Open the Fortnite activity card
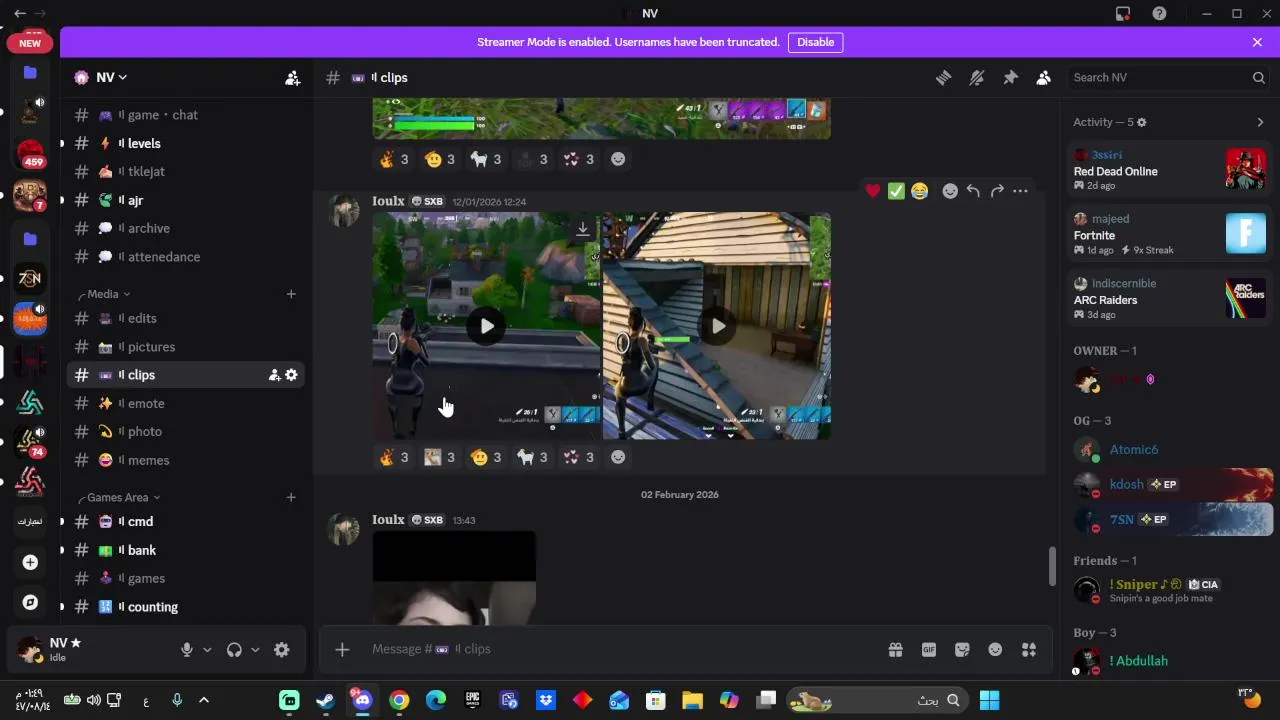Screen dimensions: 1280x720 coord(1169,234)
